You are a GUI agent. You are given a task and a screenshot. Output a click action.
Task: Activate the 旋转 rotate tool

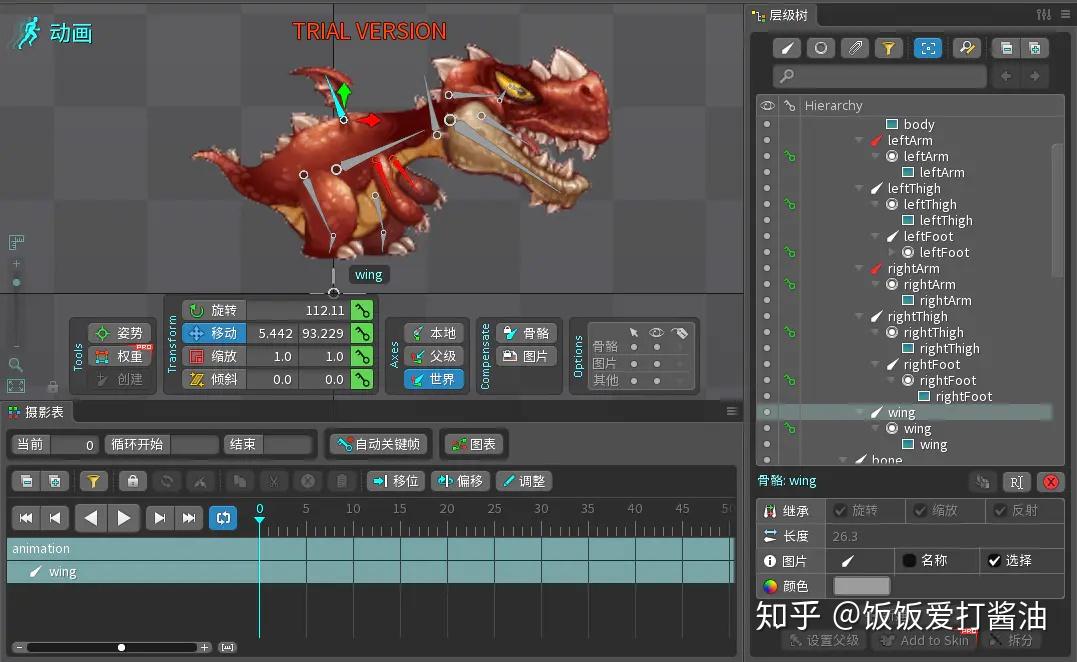pyautogui.click(x=214, y=310)
